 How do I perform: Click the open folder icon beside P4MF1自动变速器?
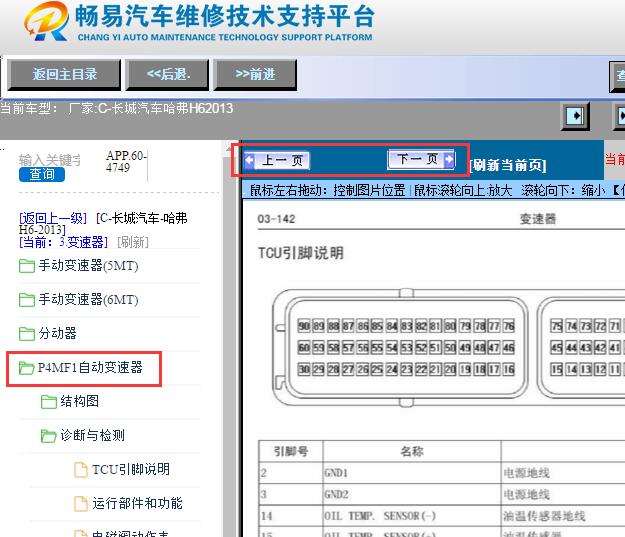click(27, 368)
